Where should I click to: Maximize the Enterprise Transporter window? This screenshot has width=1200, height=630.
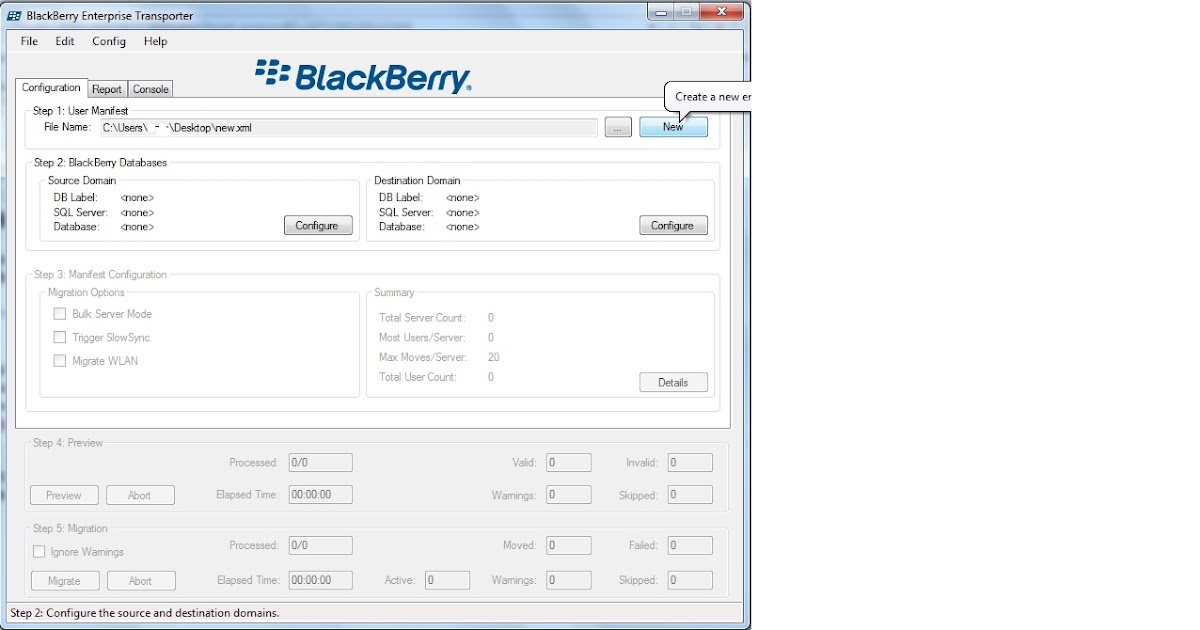pos(687,12)
